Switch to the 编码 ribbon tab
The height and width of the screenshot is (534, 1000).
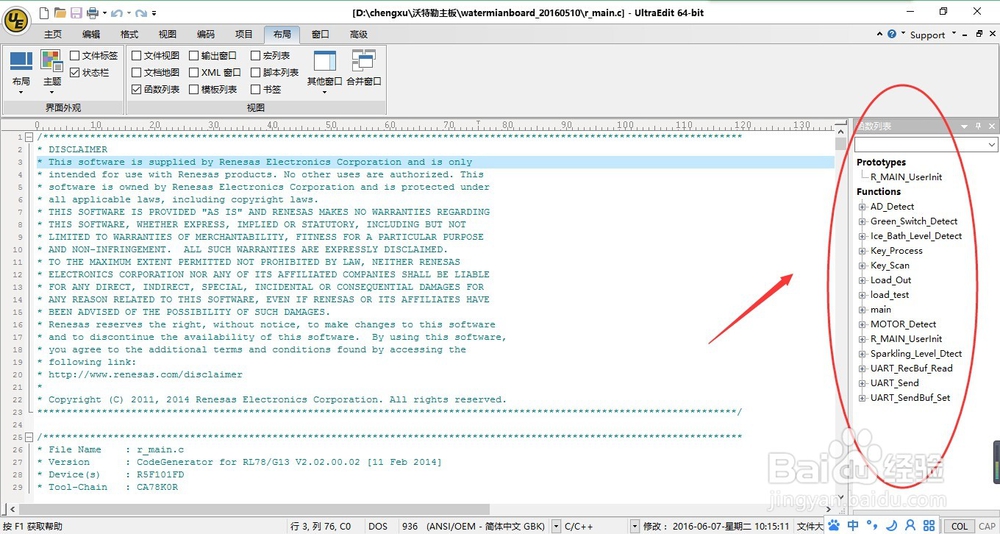point(206,34)
